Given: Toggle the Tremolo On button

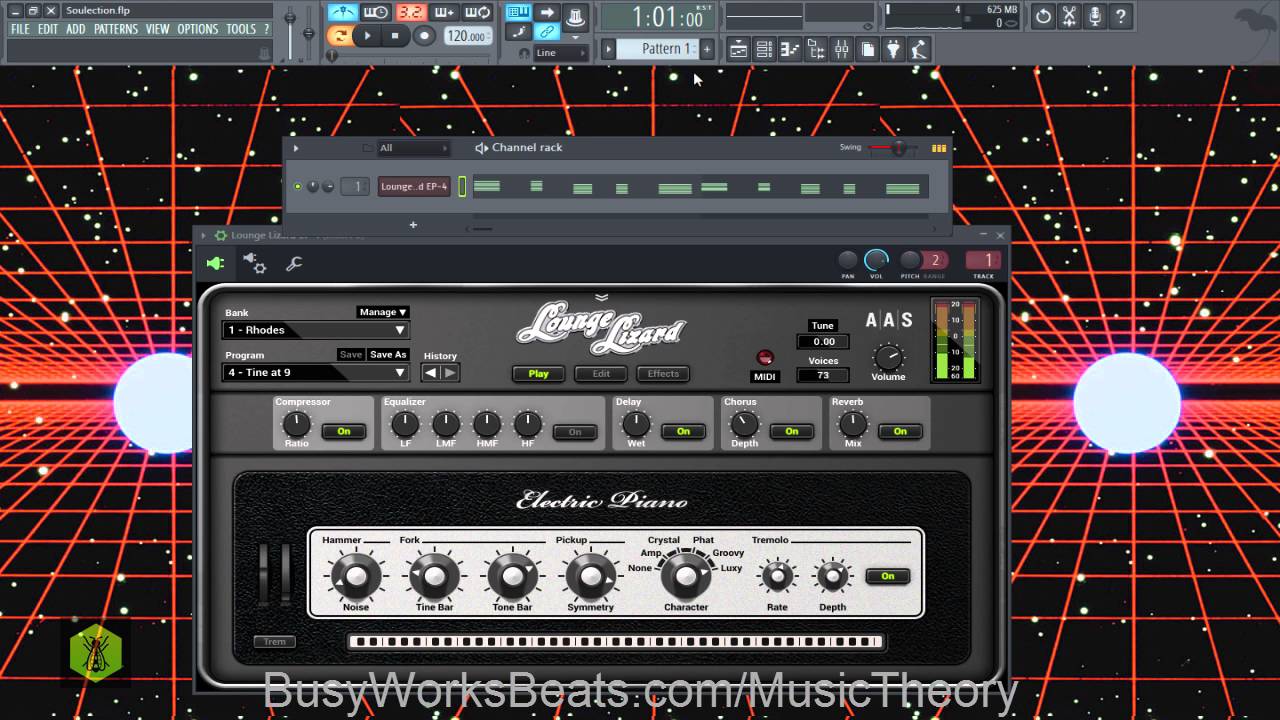Looking at the screenshot, I should [888, 576].
